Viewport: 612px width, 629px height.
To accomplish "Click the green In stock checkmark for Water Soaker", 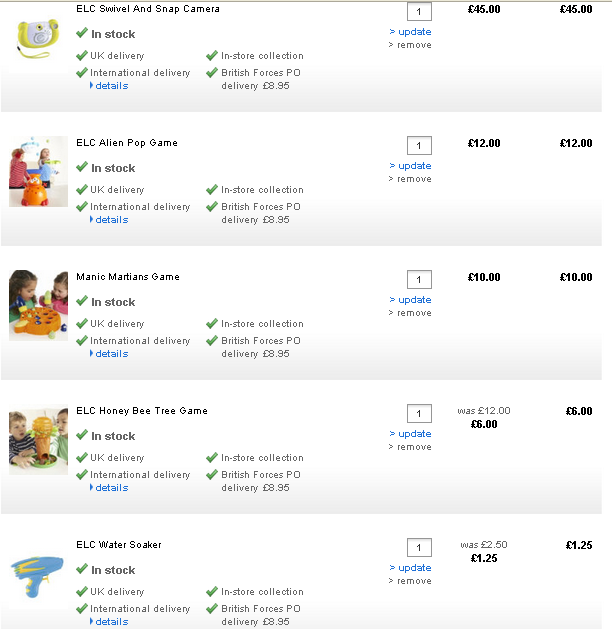I will [x=82, y=569].
